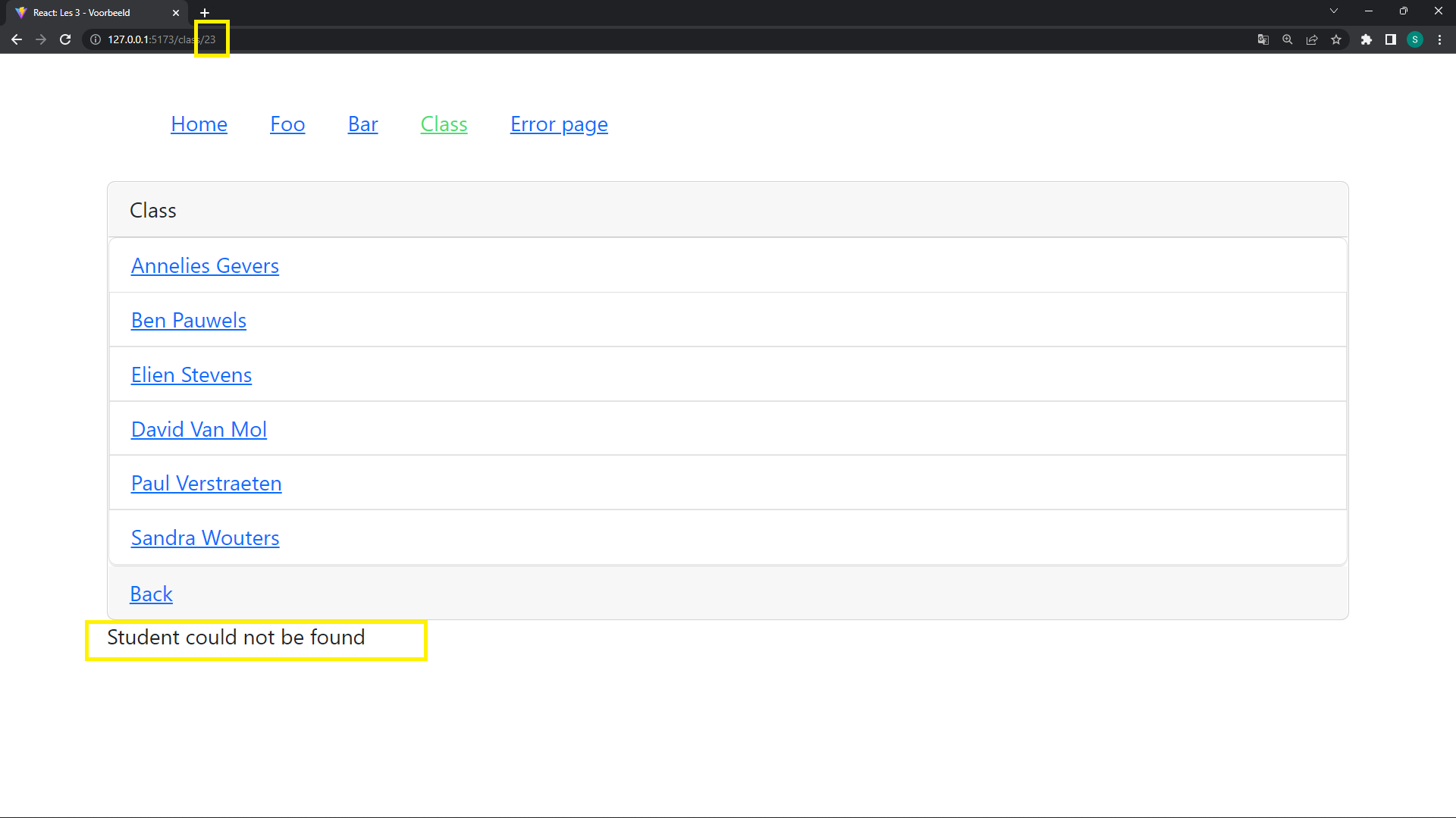Bookmark this tab with star
The image size is (1456, 818).
click(x=1335, y=39)
